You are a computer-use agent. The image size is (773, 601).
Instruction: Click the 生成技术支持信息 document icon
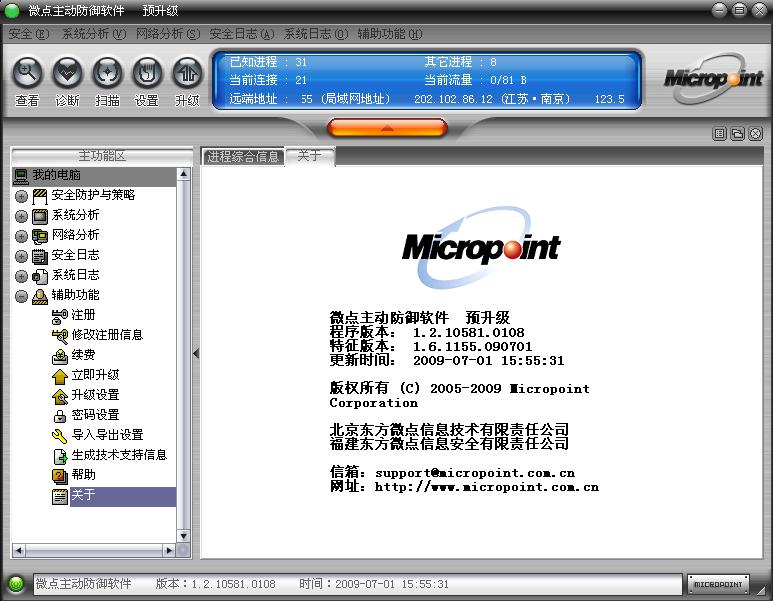[x=60, y=456]
